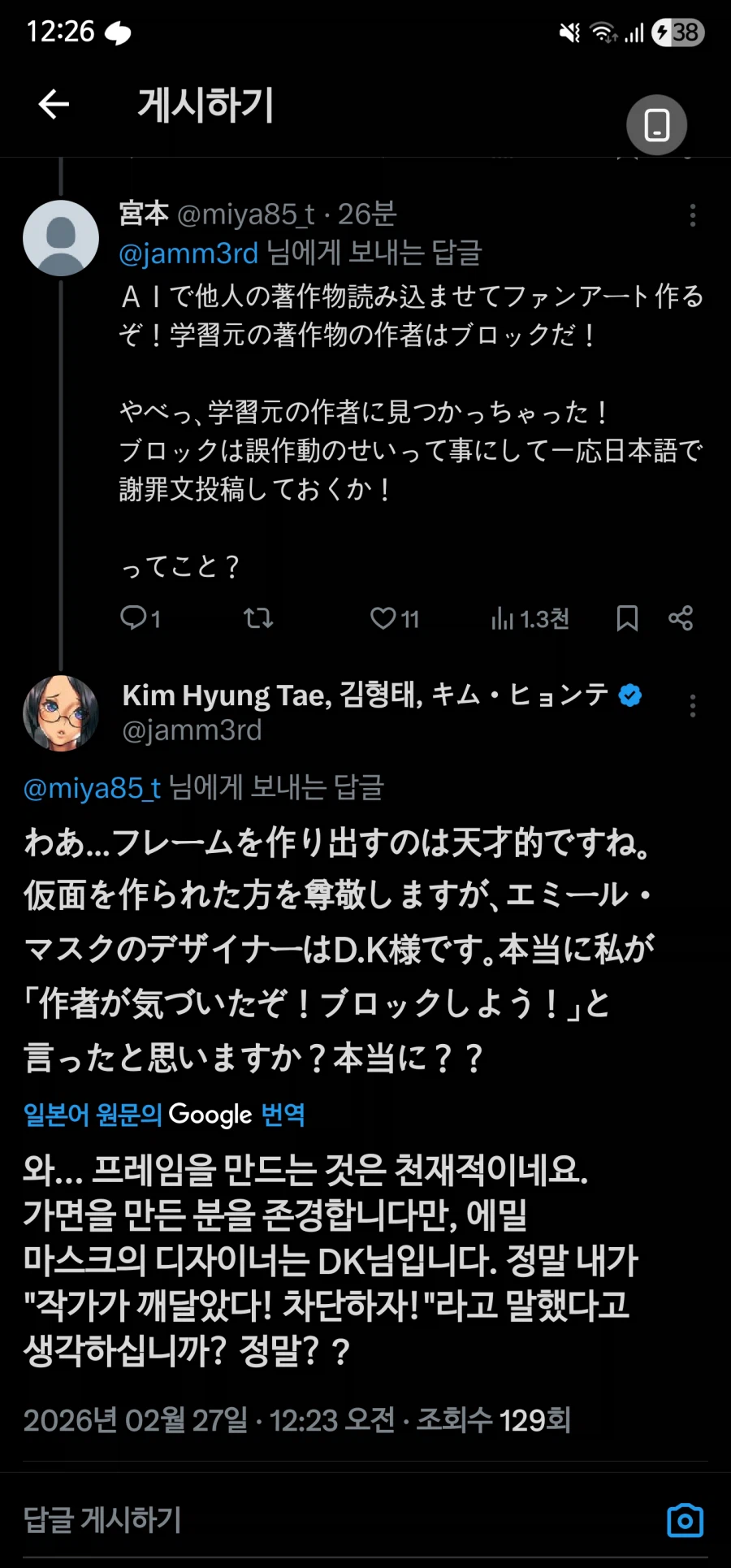This screenshot has height=1568, width=731.
Task: Open @miya85_t's mentioned profile
Action: [91, 787]
